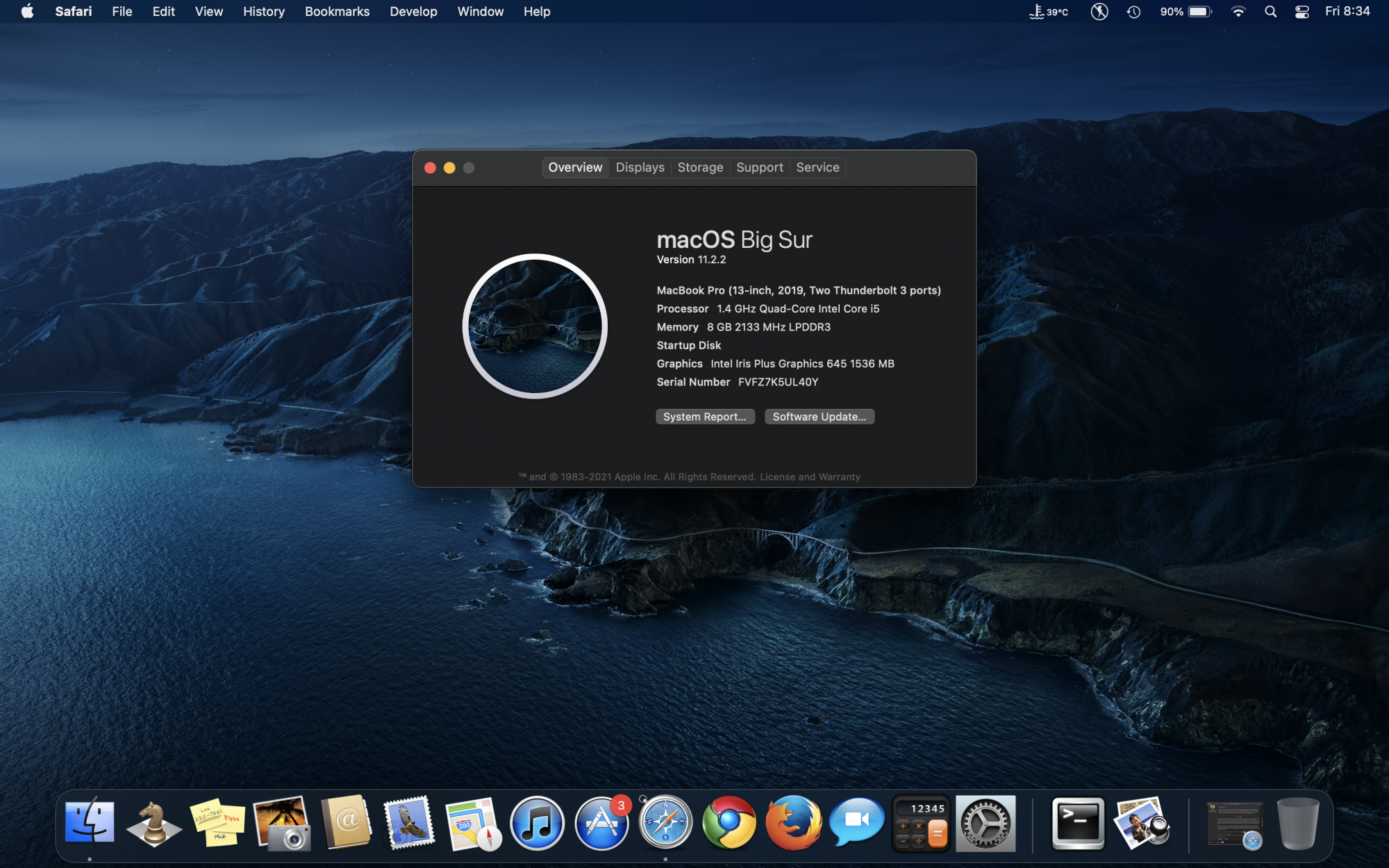The height and width of the screenshot is (868, 1389).
Task: Open Mail stamp icon in Dock
Action: click(x=409, y=823)
